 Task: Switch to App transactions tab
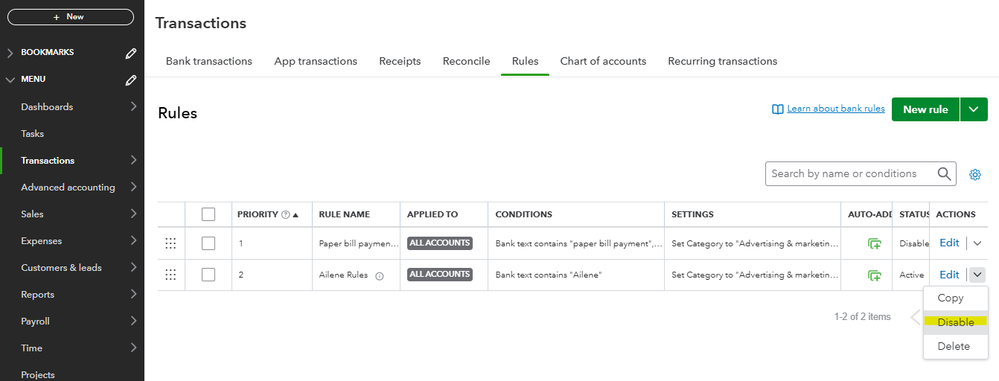tap(315, 61)
